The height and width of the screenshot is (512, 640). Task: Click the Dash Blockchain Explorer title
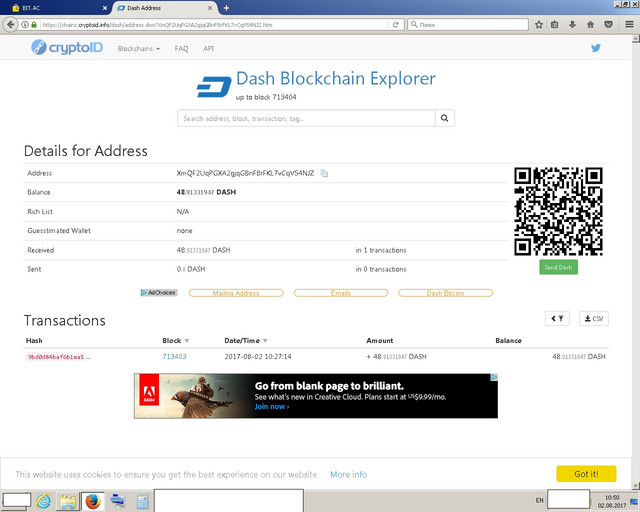tap(336, 78)
